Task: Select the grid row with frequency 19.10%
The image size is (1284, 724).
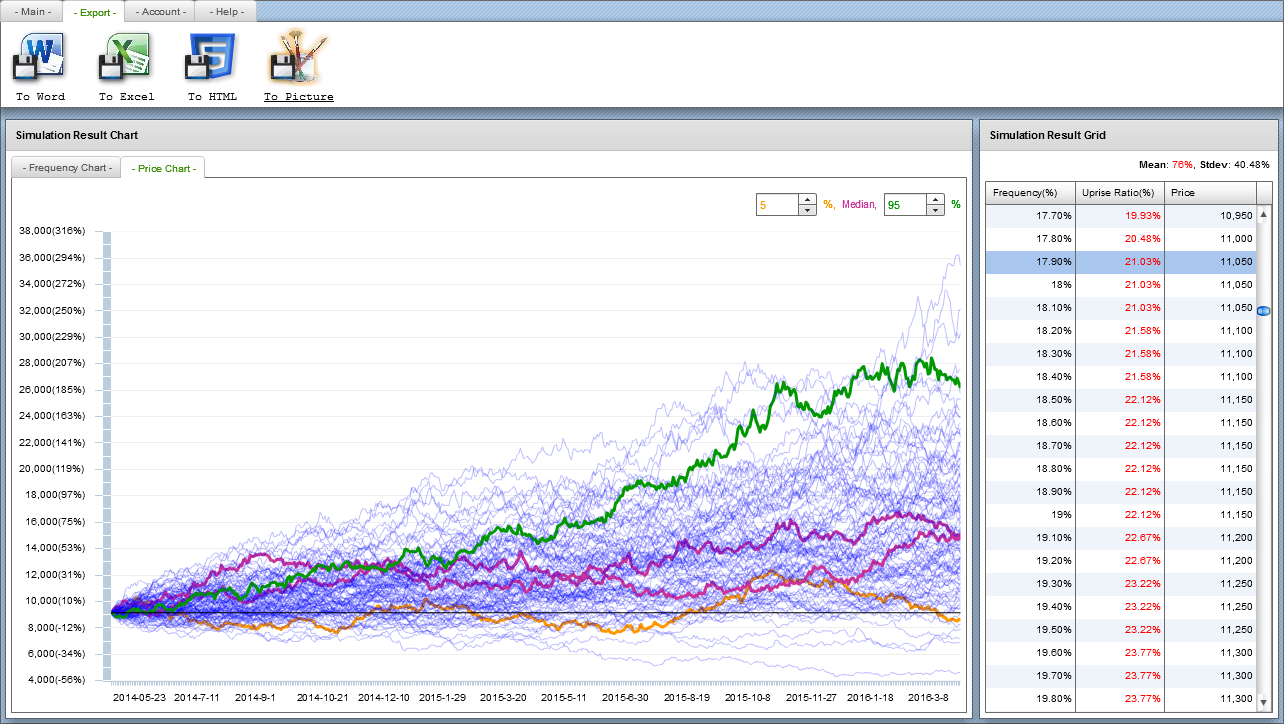Action: [1030, 538]
